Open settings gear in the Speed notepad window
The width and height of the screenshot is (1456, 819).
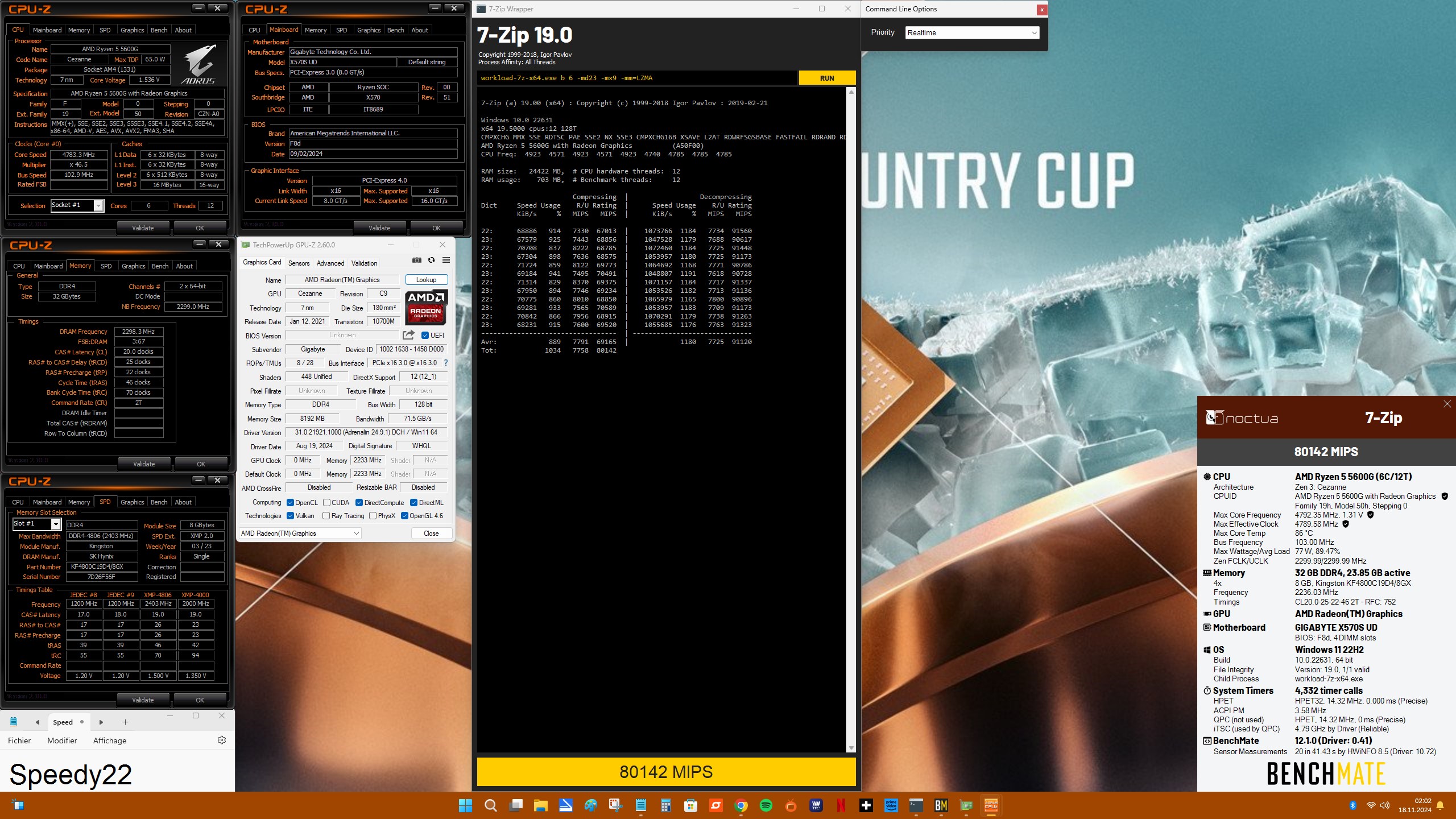[222, 740]
